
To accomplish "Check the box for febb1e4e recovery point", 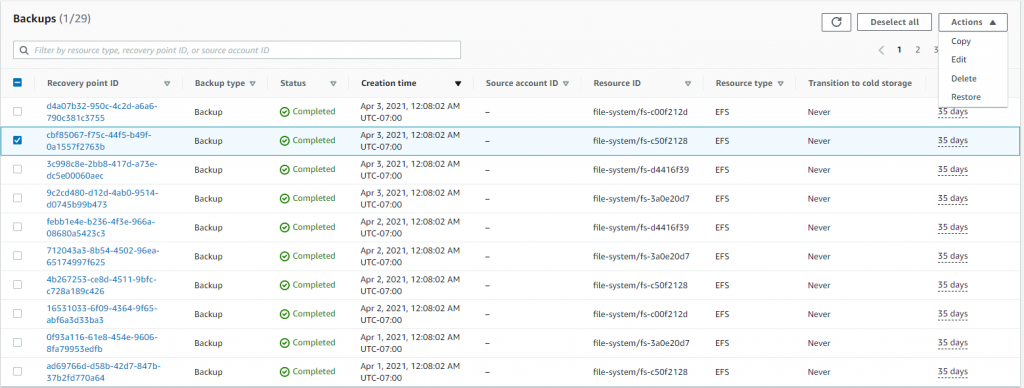I will pos(18,227).
